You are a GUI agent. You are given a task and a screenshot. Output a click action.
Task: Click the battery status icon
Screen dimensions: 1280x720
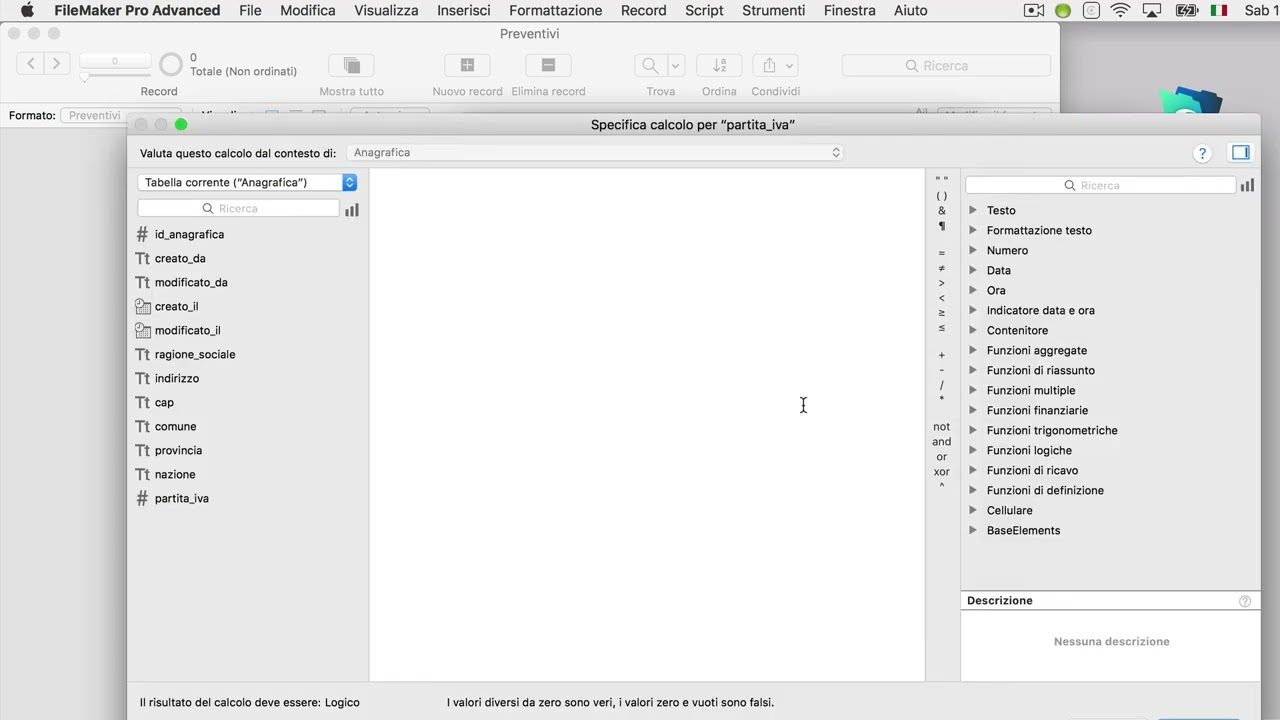[x=1187, y=10]
